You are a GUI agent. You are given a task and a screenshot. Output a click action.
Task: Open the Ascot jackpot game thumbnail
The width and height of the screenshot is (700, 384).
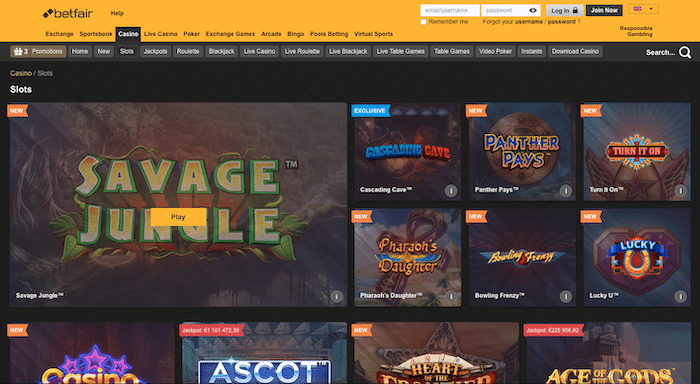pyautogui.click(x=264, y=353)
